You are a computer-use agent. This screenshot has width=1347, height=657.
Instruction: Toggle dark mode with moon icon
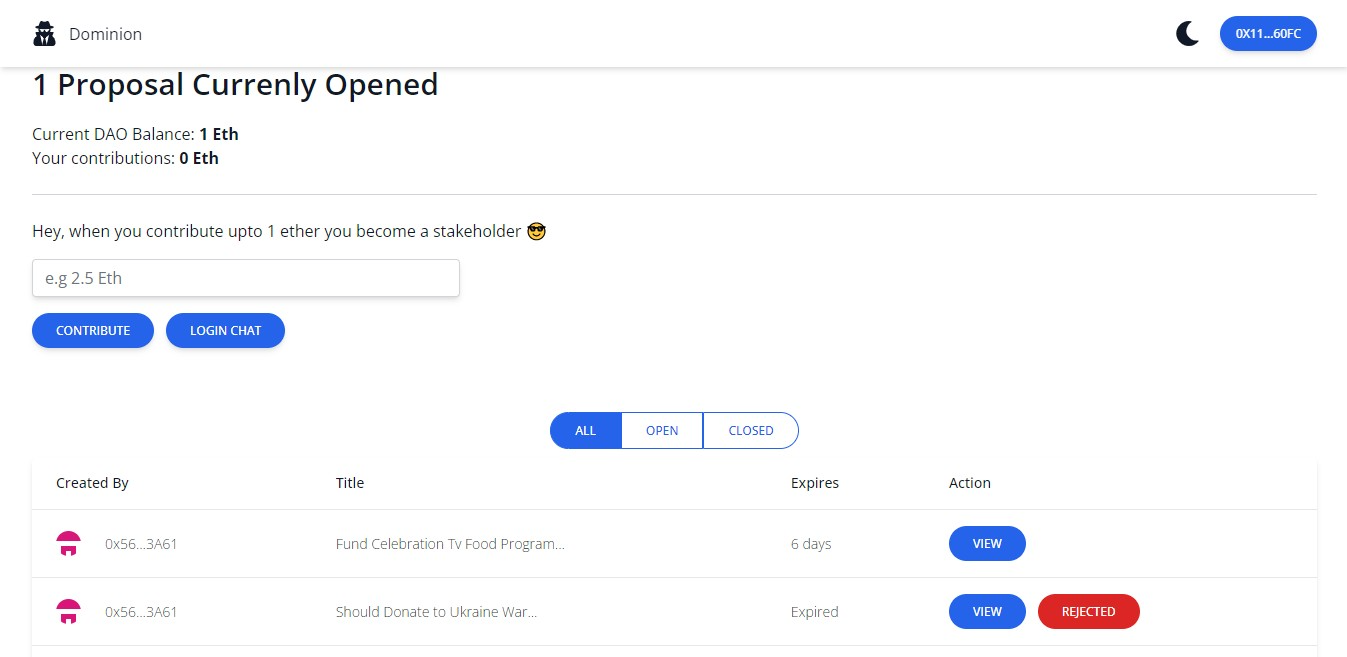pyautogui.click(x=1187, y=34)
